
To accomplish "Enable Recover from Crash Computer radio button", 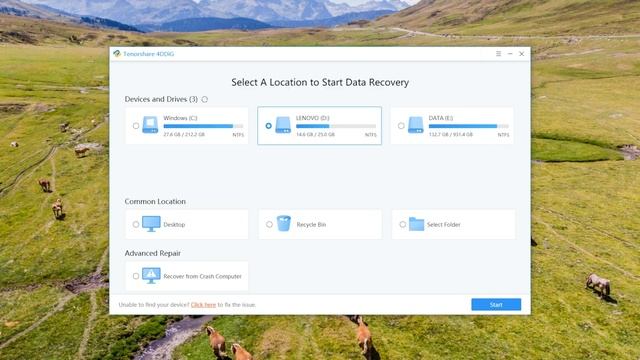I will (x=136, y=276).
